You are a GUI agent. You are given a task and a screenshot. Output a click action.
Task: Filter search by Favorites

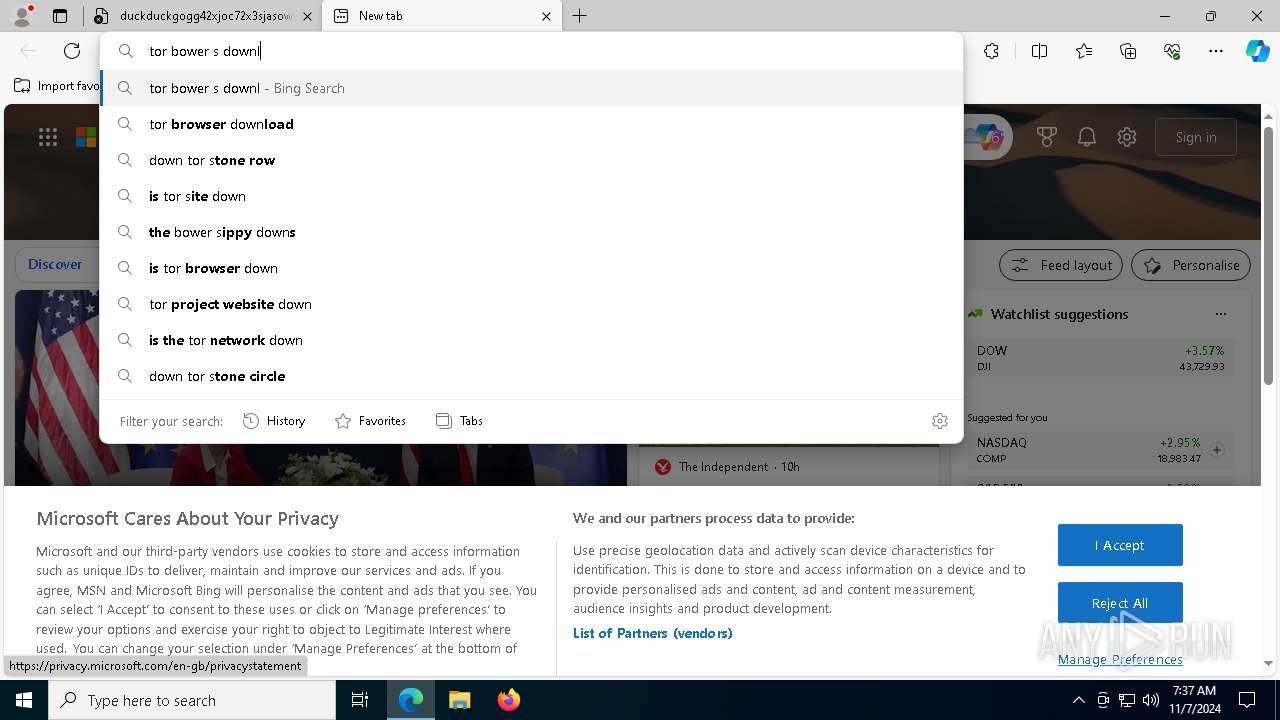[370, 421]
